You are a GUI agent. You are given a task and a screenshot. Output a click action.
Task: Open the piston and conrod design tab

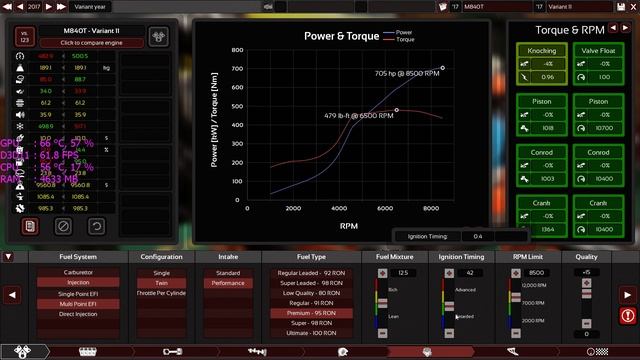(173, 351)
